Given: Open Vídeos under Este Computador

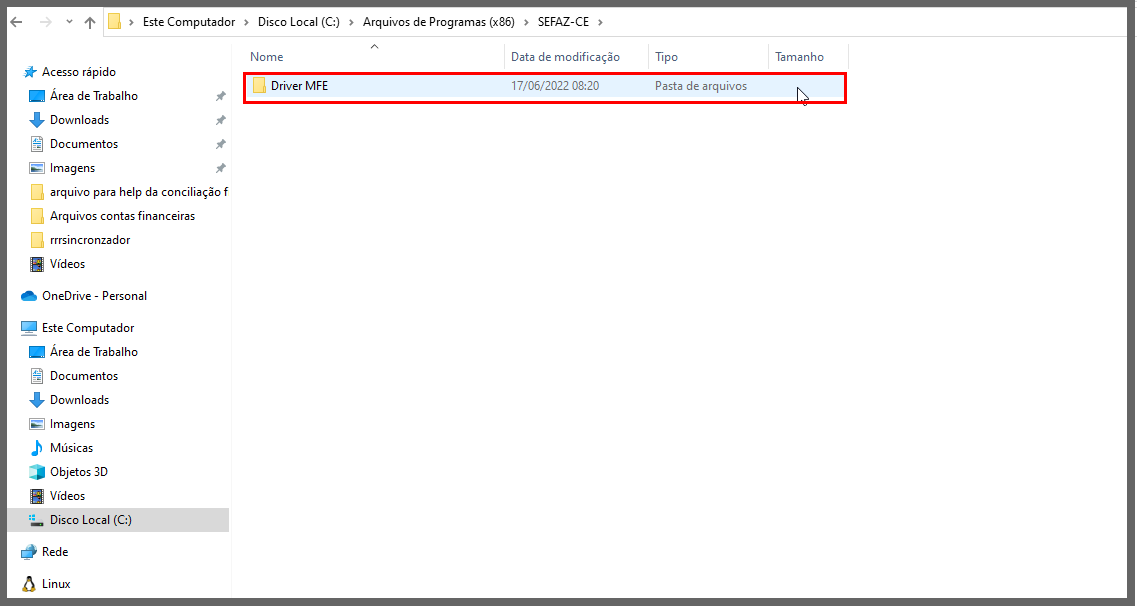Looking at the screenshot, I should [67, 495].
